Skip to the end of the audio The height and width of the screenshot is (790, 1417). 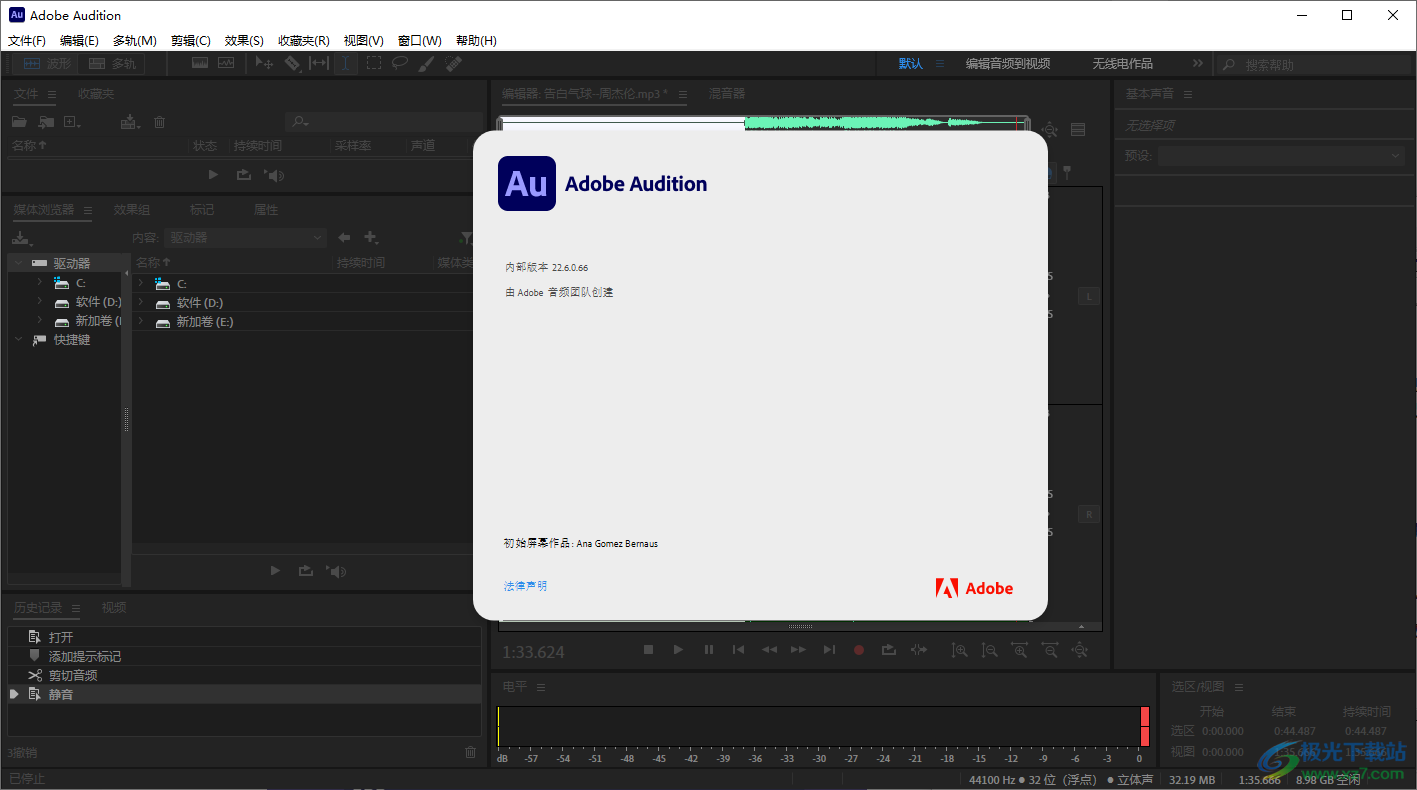coord(829,649)
